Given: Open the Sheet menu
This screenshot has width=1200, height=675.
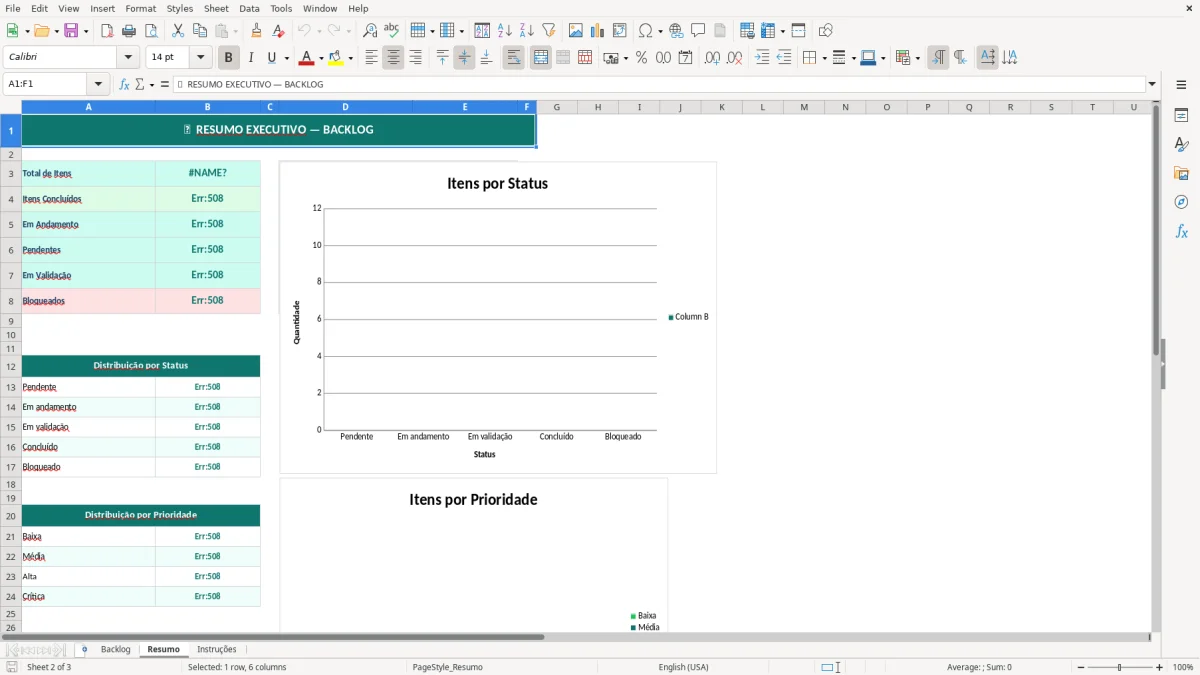Looking at the screenshot, I should pyautogui.click(x=216, y=8).
